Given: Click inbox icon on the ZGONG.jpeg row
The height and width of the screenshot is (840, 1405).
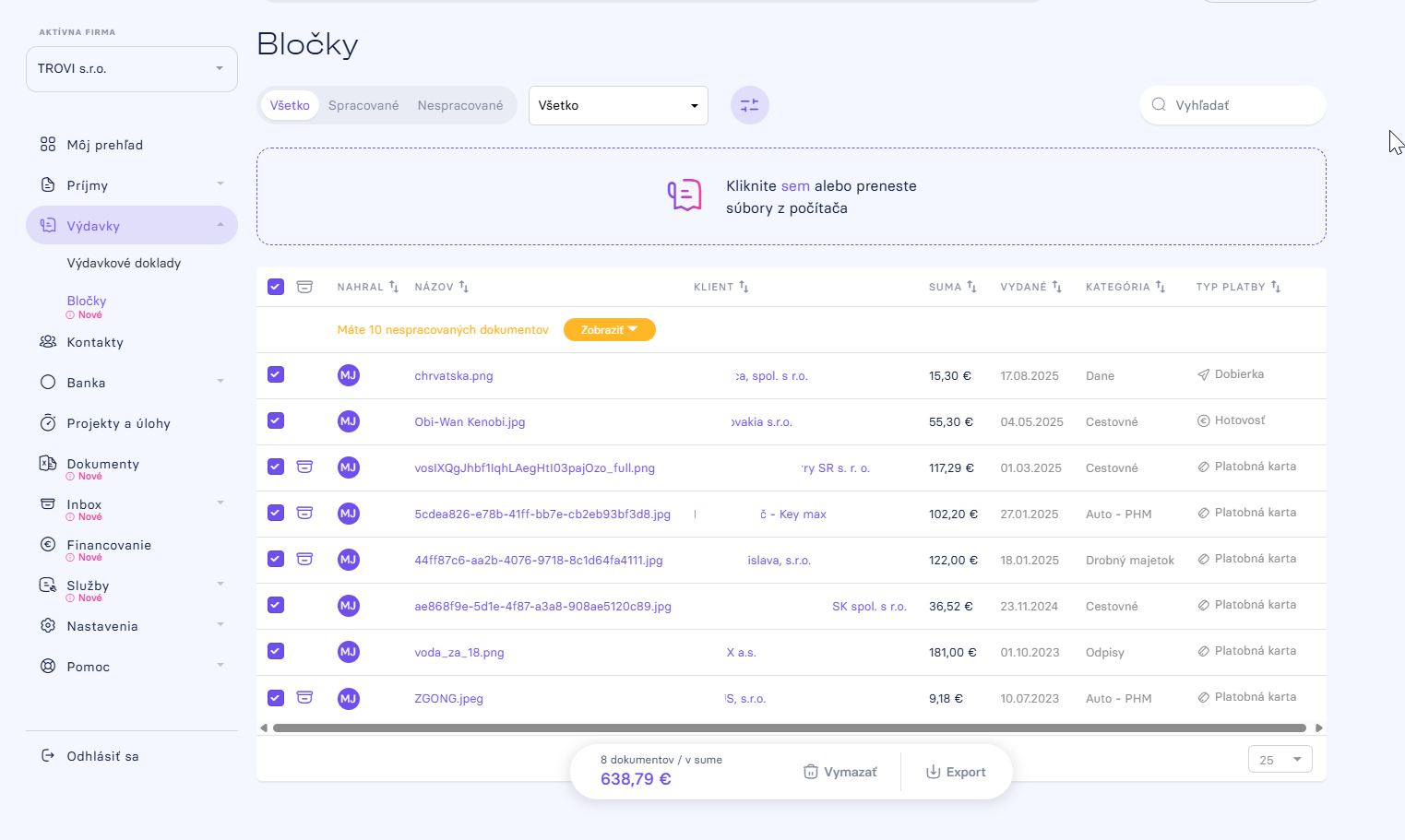Looking at the screenshot, I should 304,697.
